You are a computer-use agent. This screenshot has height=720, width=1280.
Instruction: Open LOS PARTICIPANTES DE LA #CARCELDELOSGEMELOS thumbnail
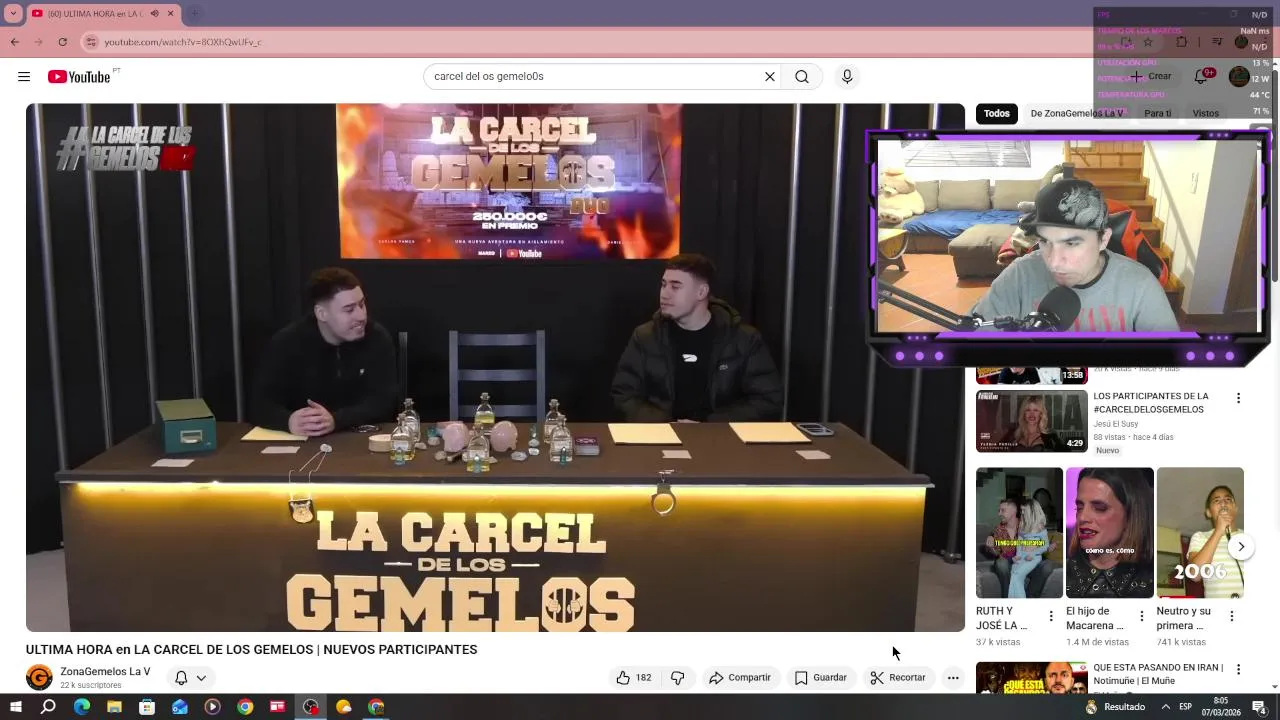(1032, 421)
